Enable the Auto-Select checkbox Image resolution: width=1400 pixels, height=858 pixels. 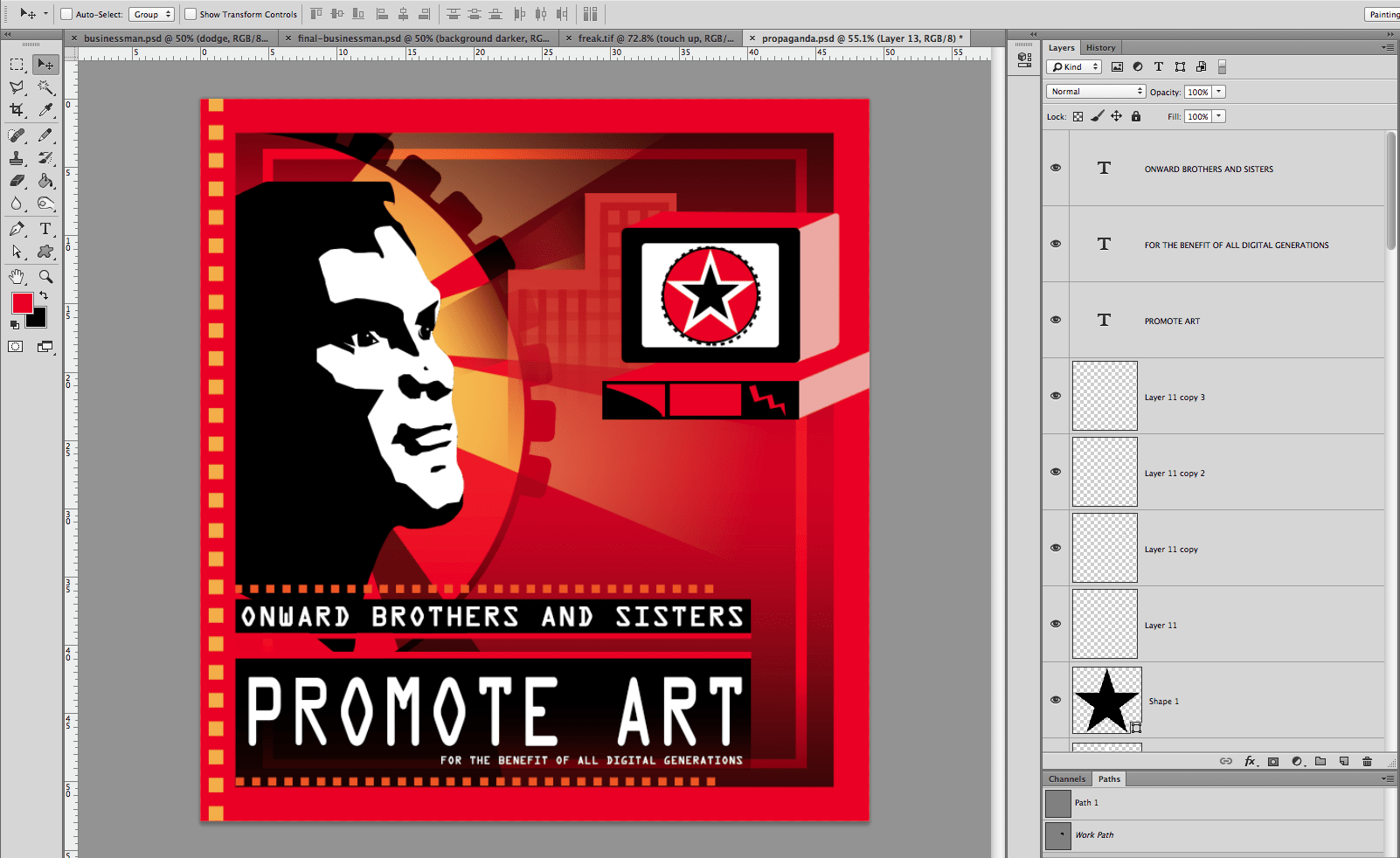pyautogui.click(x=66, y=14)
